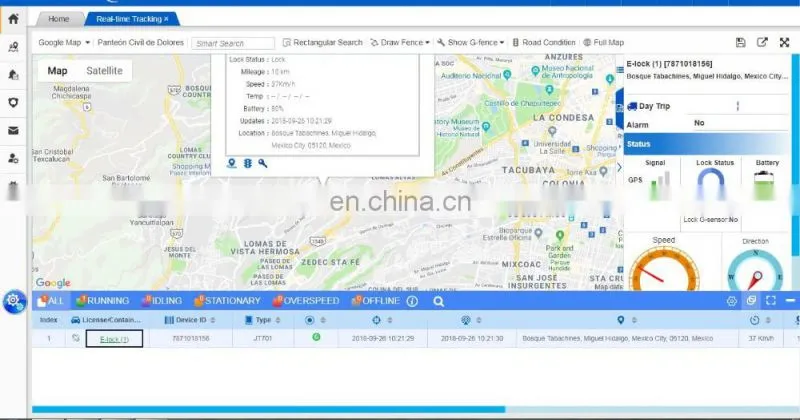
Task: Open search magnifier in status filter bar
Action: pos(438,302)
